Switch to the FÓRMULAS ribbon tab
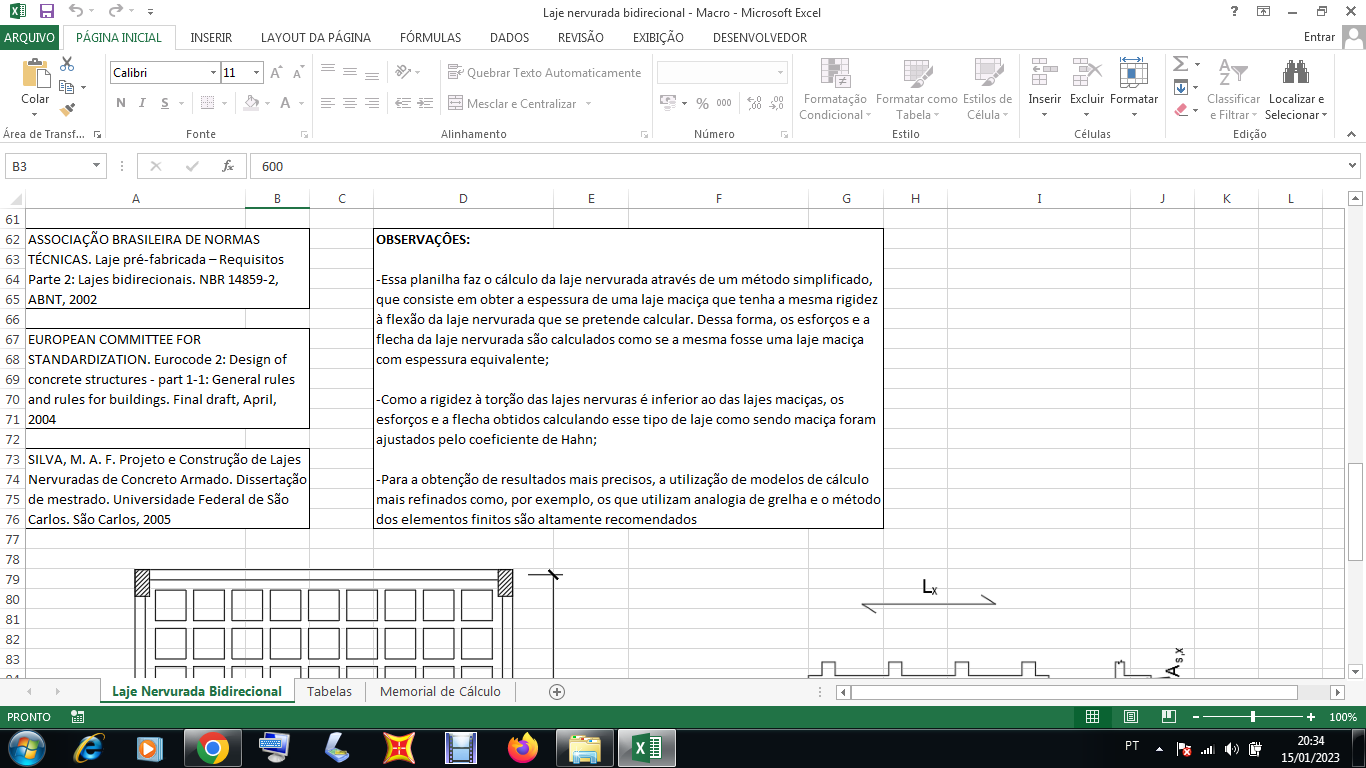1366x768 pixels. (430, 37)
